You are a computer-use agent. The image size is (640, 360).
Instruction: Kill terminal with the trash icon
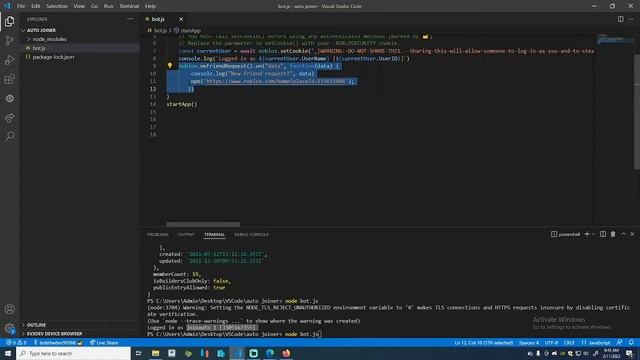pos(613,234)
